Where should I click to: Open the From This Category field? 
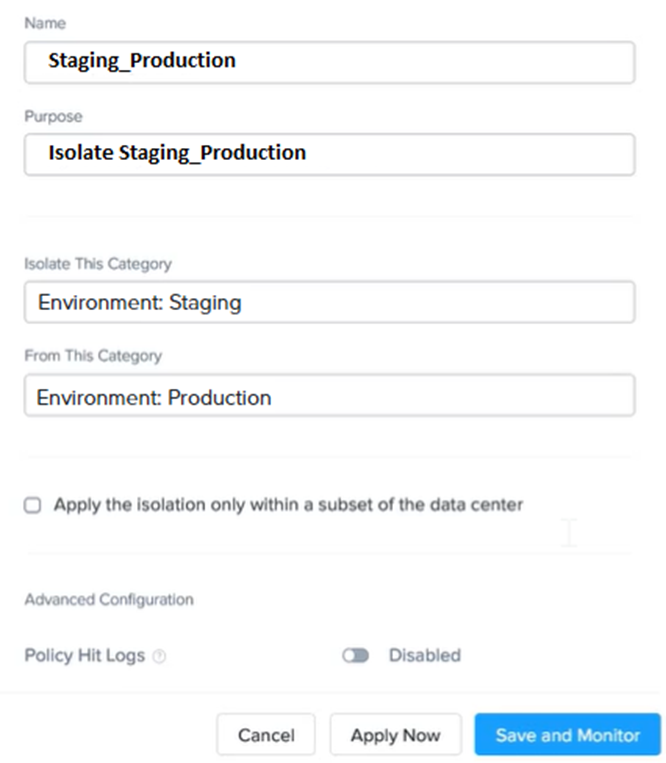pyautogui.click(x=329, y=396)
